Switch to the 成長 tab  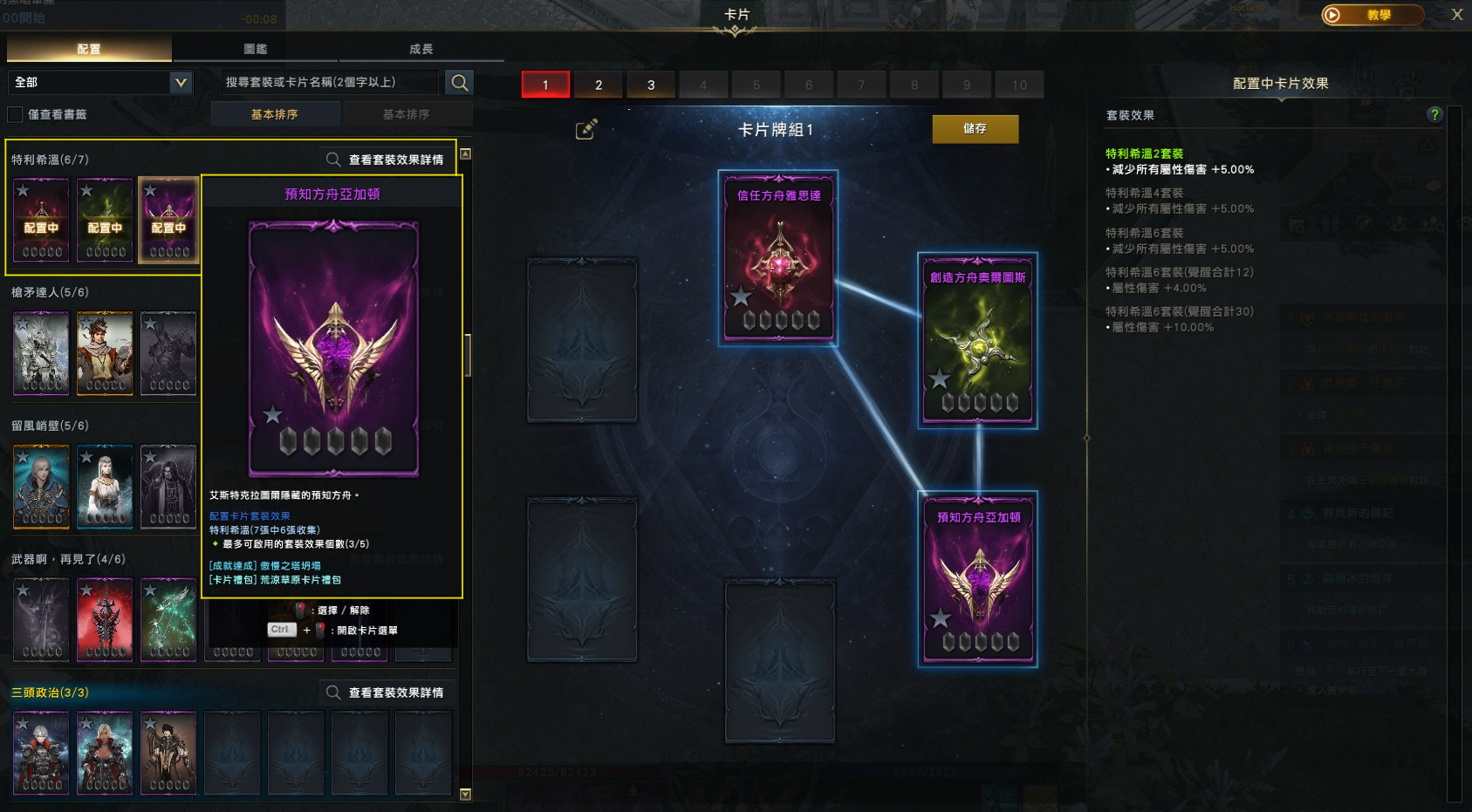421,49
